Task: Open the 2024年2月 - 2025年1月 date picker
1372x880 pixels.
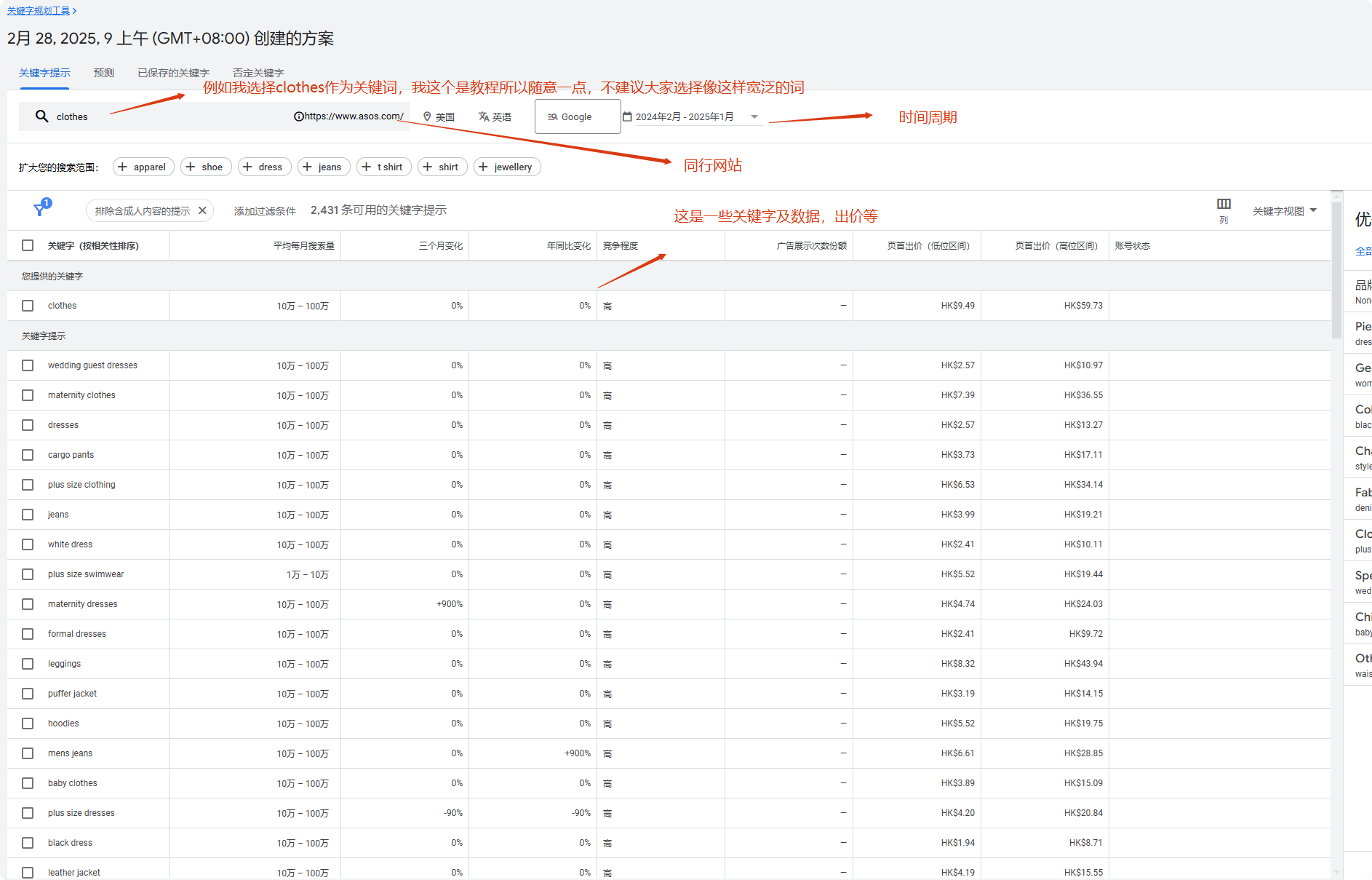Action: (692, 116)
